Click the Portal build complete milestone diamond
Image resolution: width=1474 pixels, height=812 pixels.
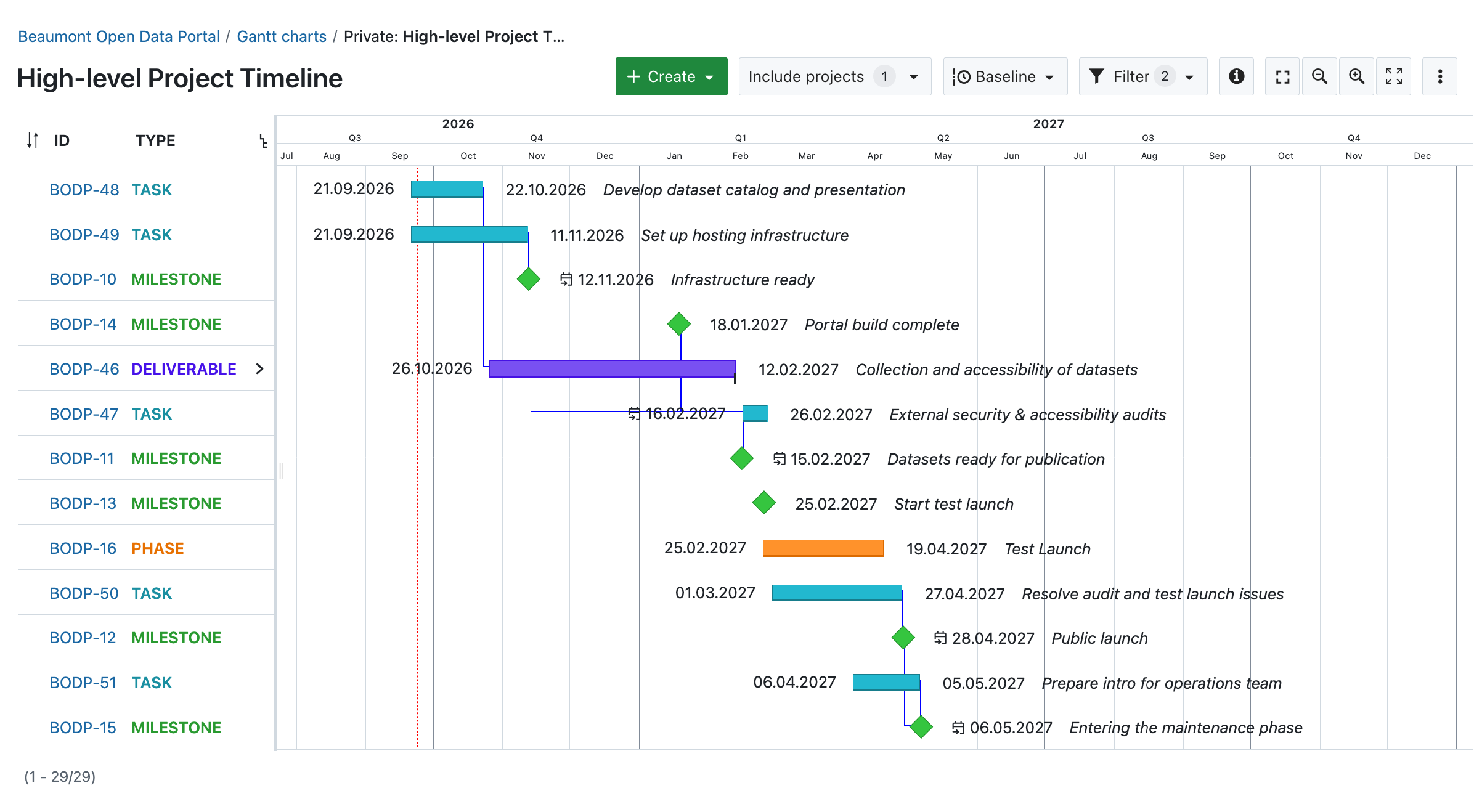(679, 324)
